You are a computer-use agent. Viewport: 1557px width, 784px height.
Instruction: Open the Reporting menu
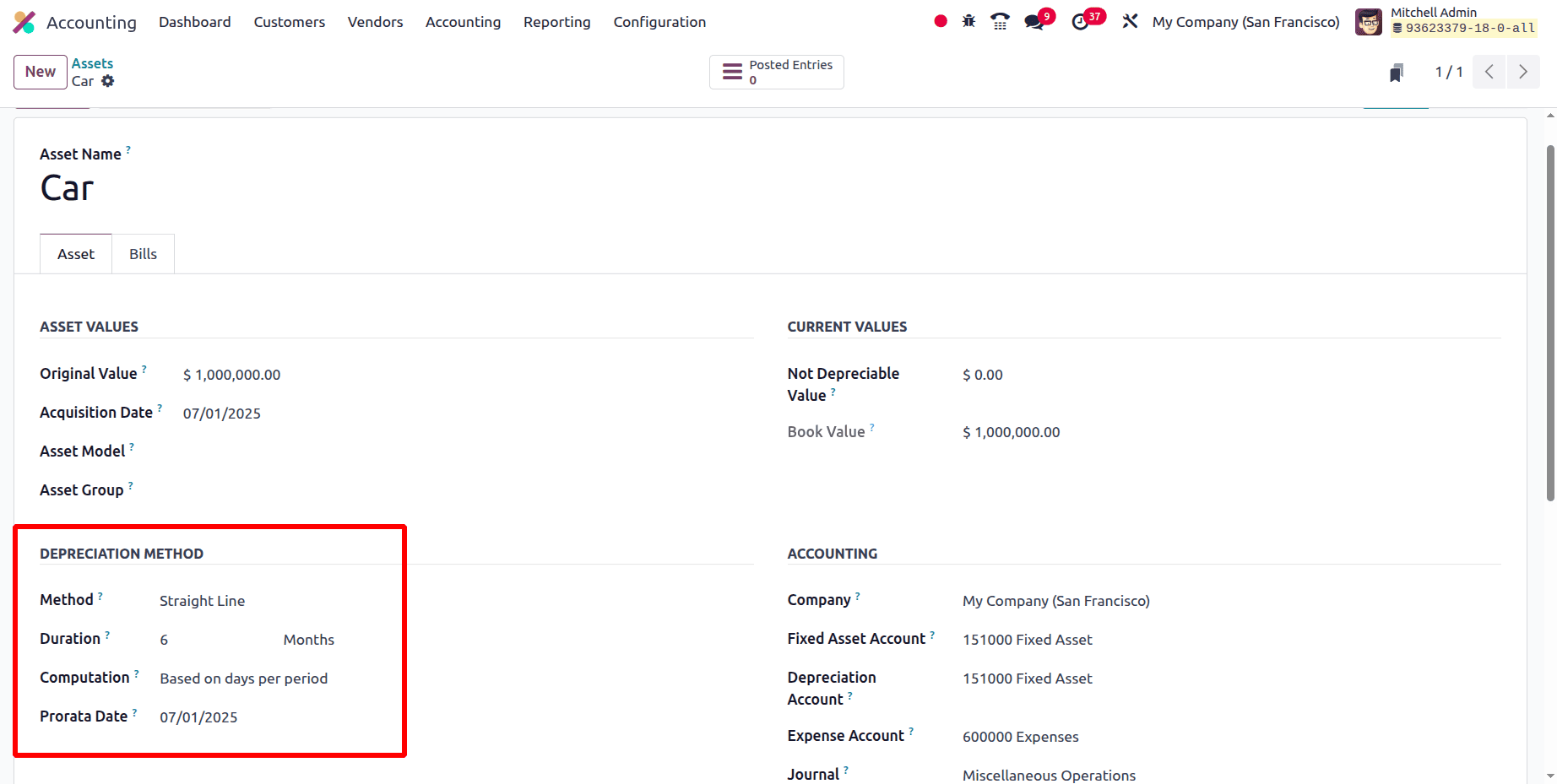point(556,22)
